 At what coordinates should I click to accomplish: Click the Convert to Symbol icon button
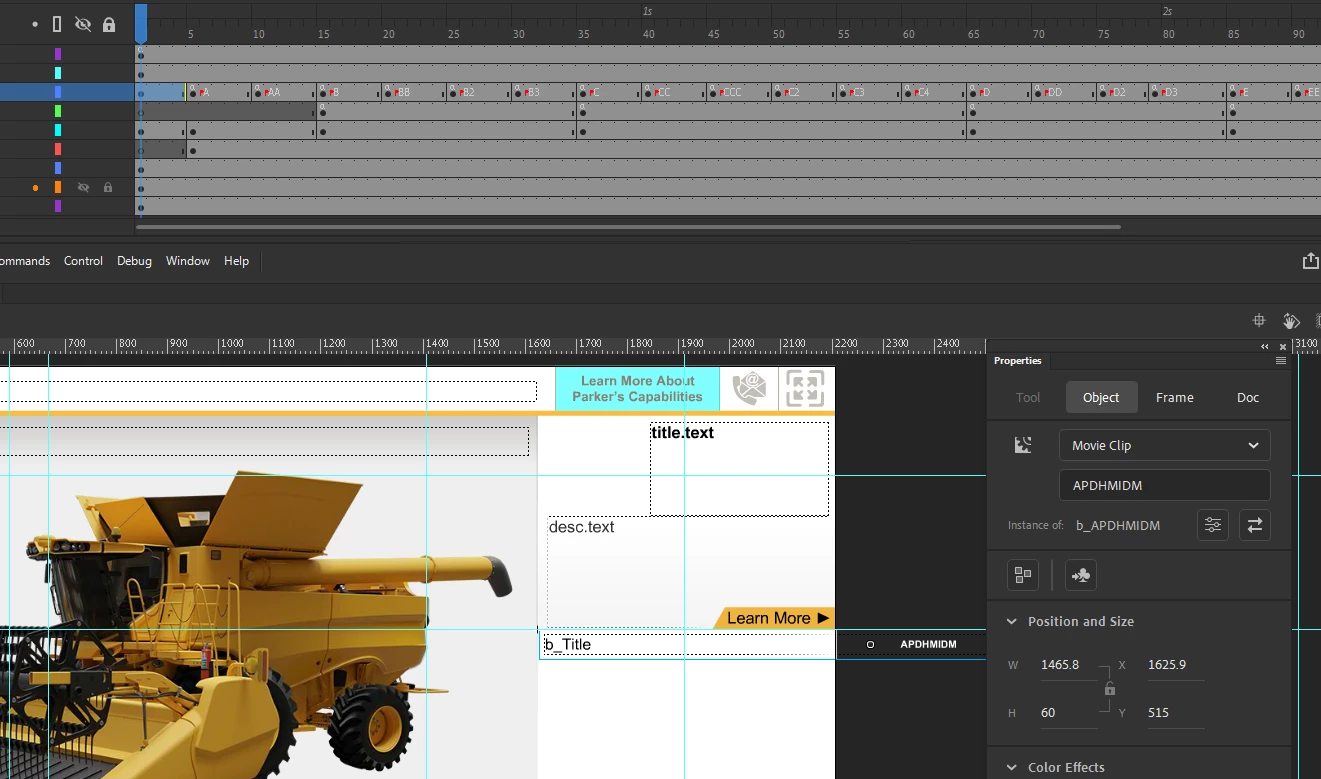(x=1081, y=575)
